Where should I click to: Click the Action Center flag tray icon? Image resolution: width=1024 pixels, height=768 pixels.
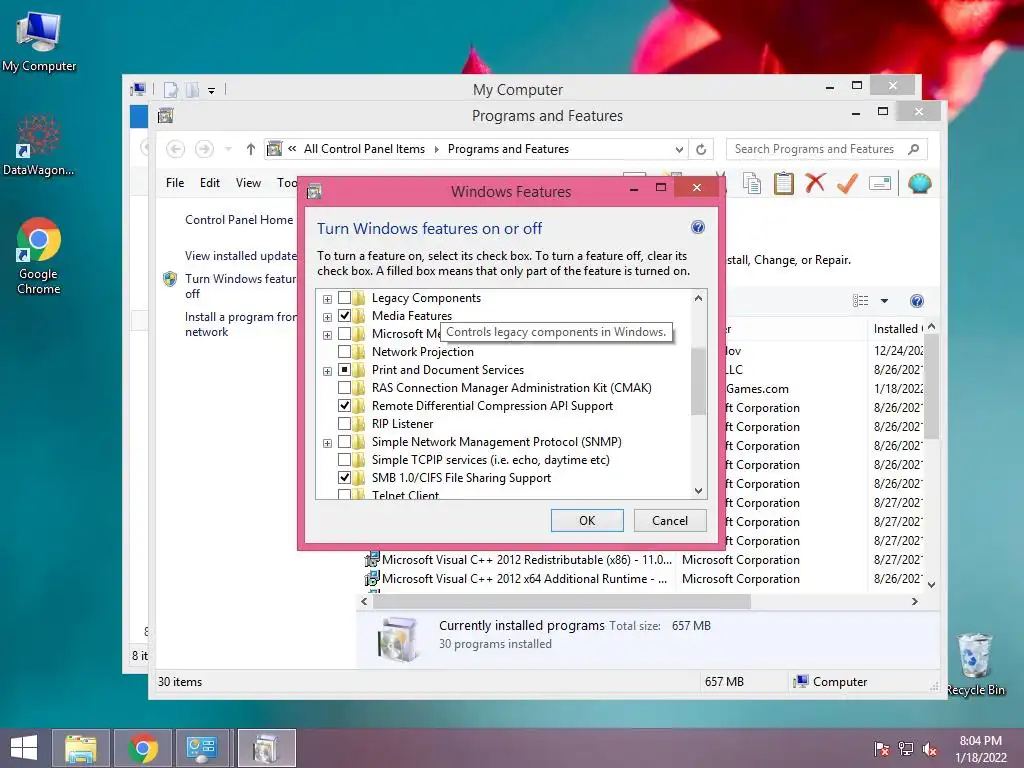point(882,749)
